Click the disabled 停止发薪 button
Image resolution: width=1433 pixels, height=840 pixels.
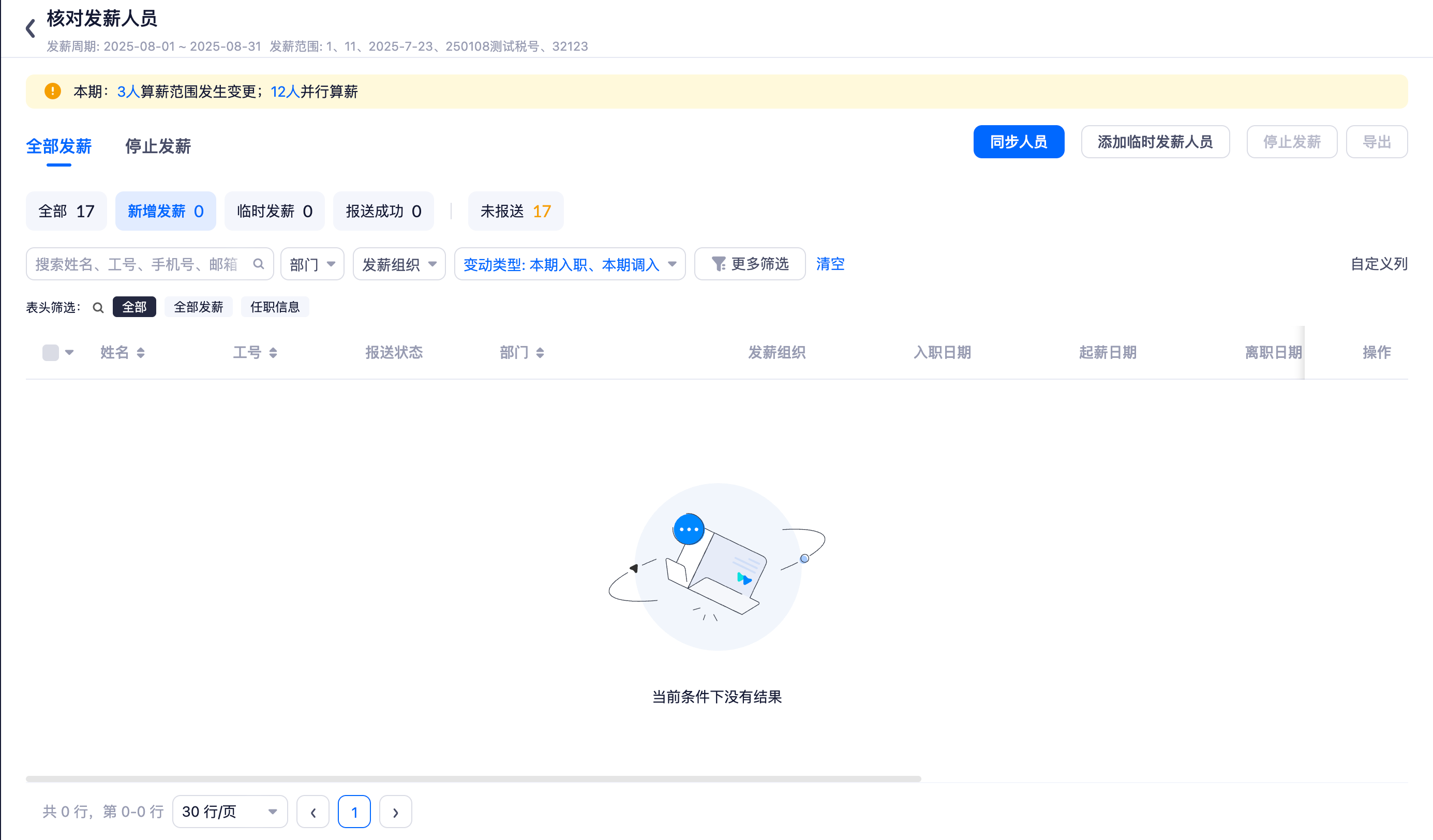1291,142
